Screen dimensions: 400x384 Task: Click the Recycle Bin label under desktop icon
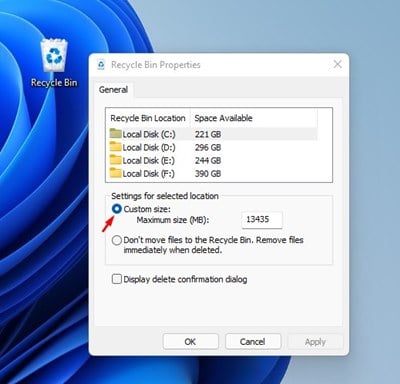(x=54, y=83)
